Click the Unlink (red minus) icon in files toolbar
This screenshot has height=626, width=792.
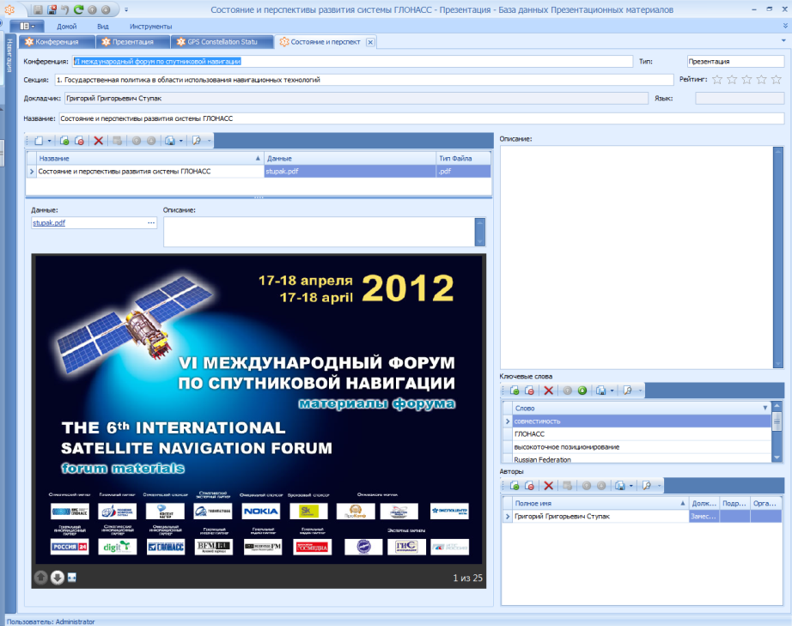click(x=79, y=141)
